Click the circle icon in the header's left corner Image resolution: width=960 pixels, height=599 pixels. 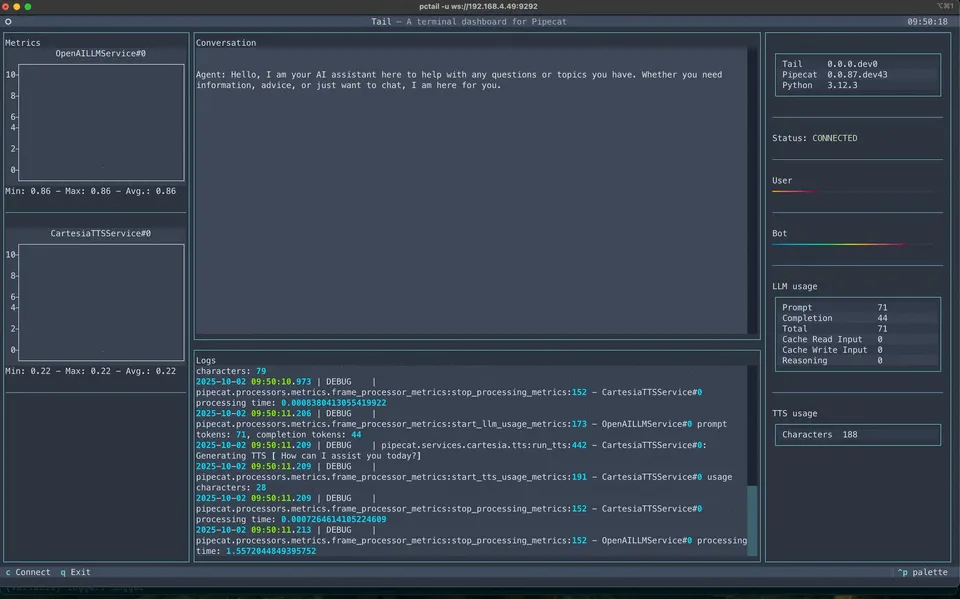tap(8, 21)
